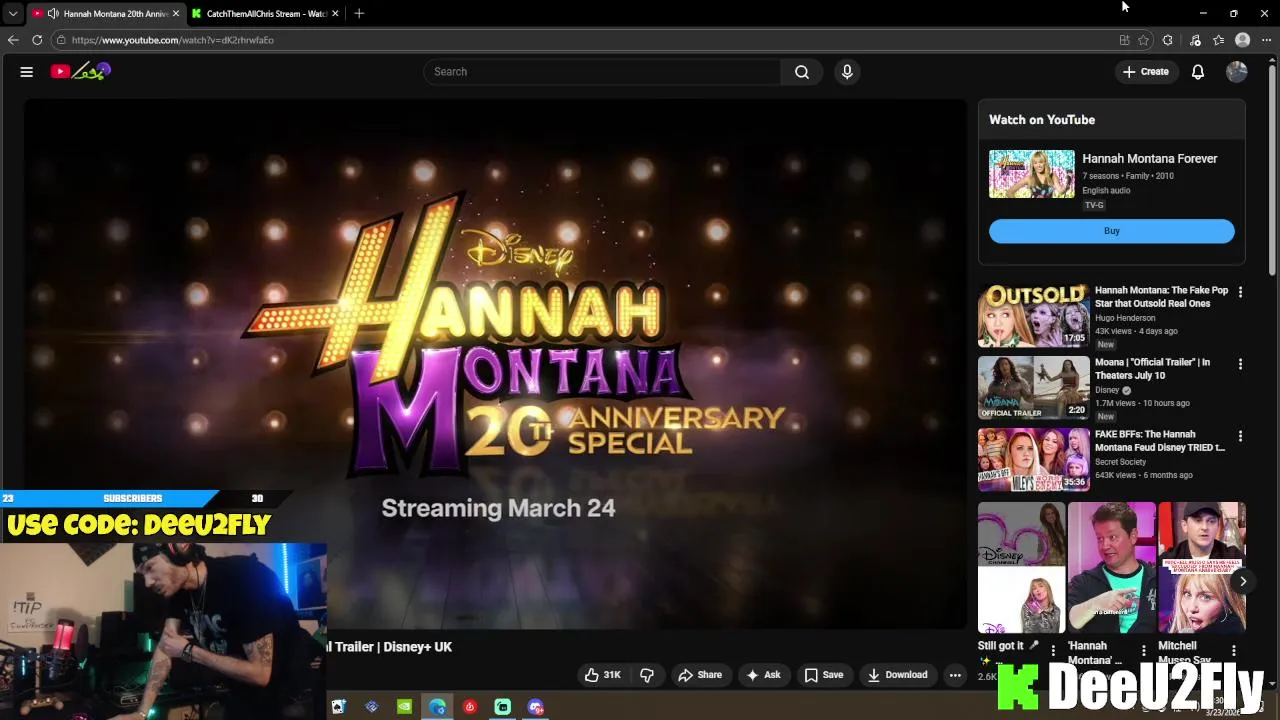This screenshot has width=1280, height=720.
Task: Open the teal square taskbar app
Action: click(x=503, y=707)
